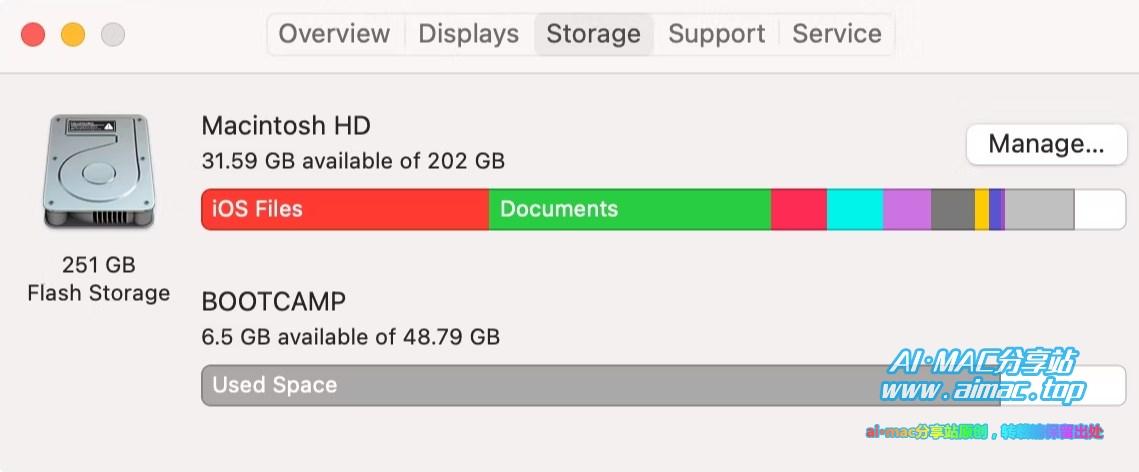This screenshot has height=472, width=1139.
Task: Click the purple storage bar segment
Action: point(907,209)
